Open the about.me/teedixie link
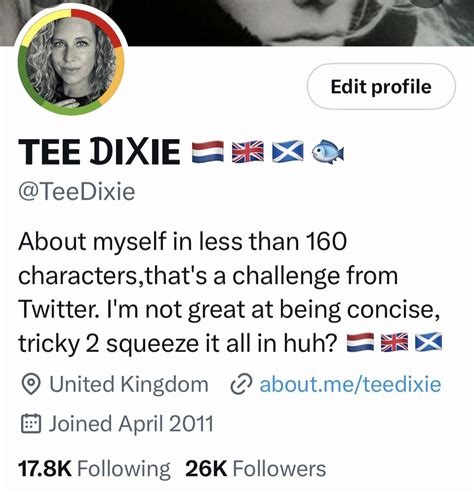This screenshot has height=492, width=474. coord(350,384)
